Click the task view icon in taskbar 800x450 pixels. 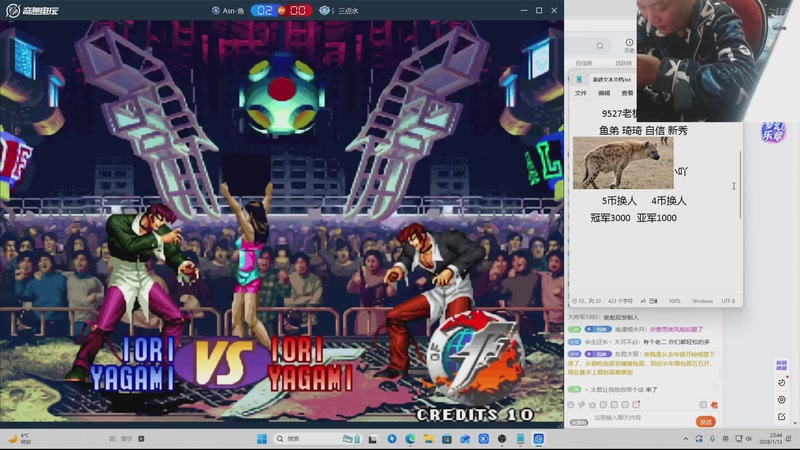tap(373, 439)
